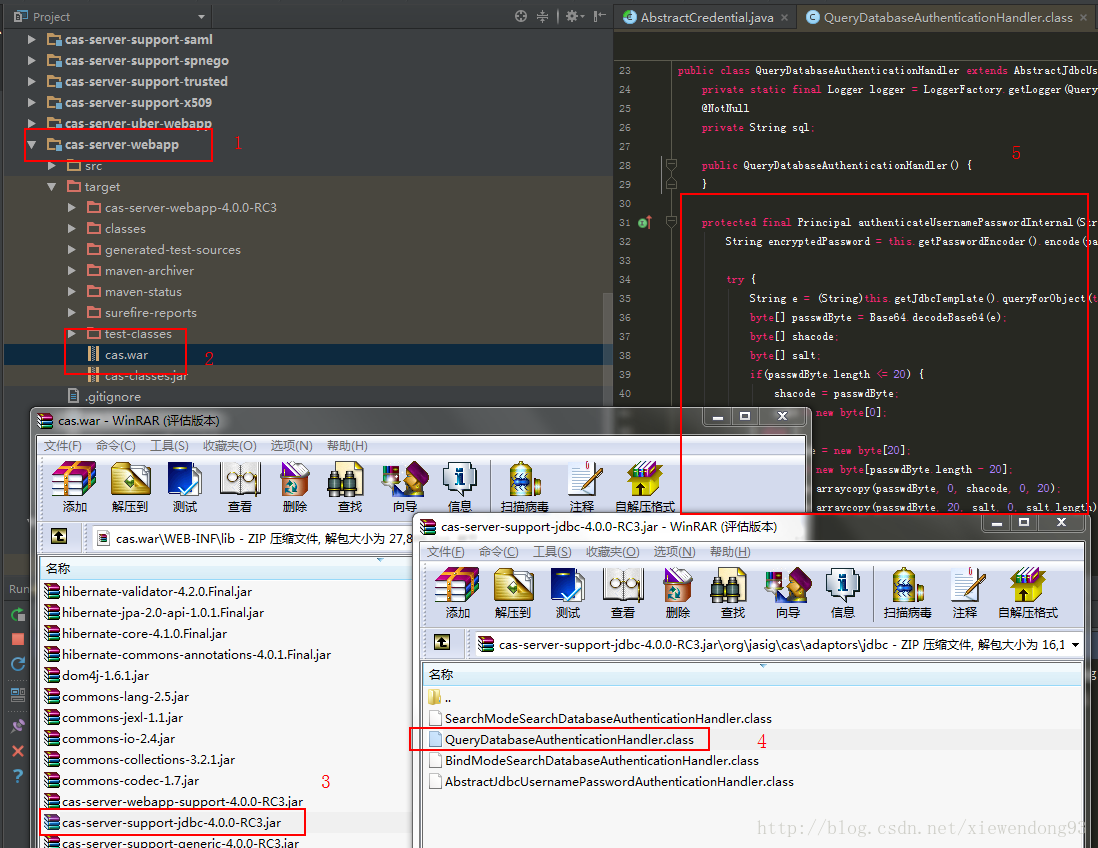Collapse cas-server-webapp tree node

point(32,145)
